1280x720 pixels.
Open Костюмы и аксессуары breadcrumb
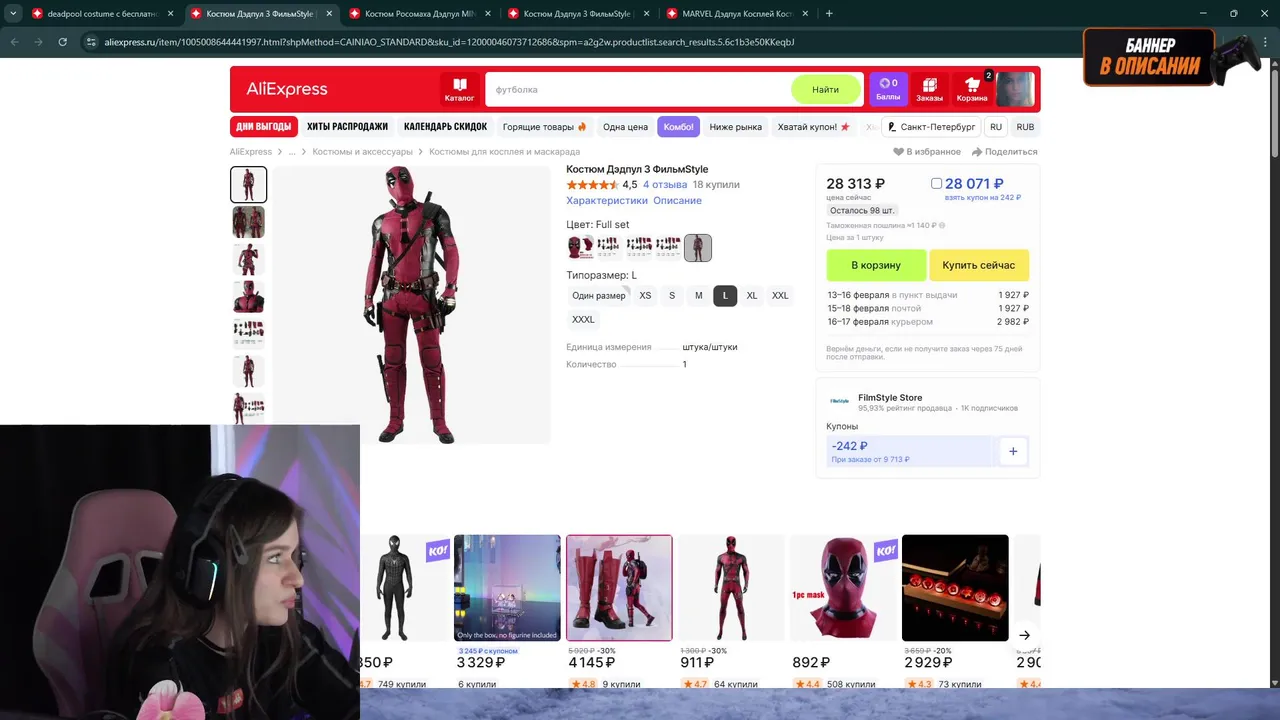[x=362, y=152]
